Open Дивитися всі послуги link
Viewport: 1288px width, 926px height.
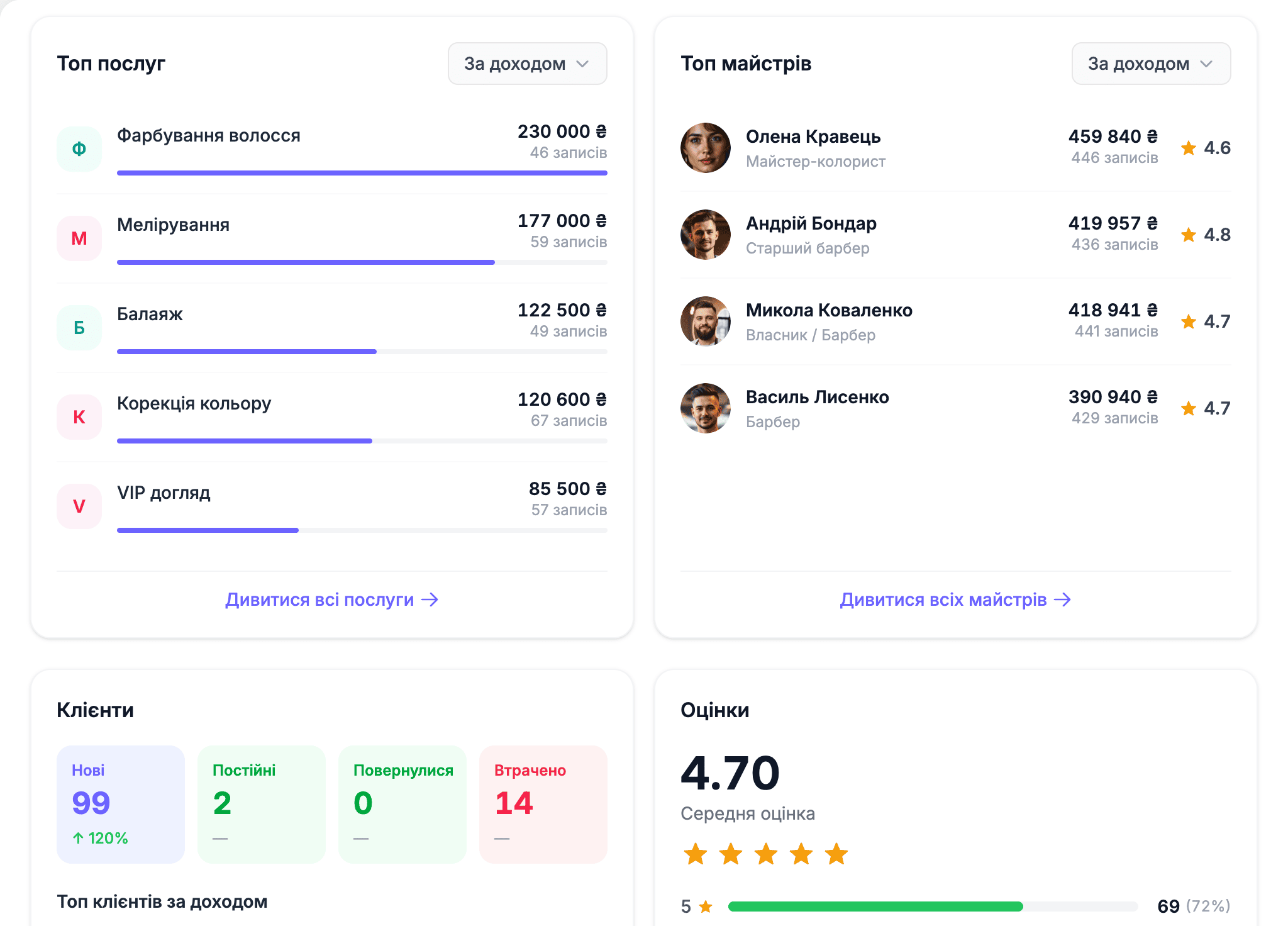pos(332,600)
